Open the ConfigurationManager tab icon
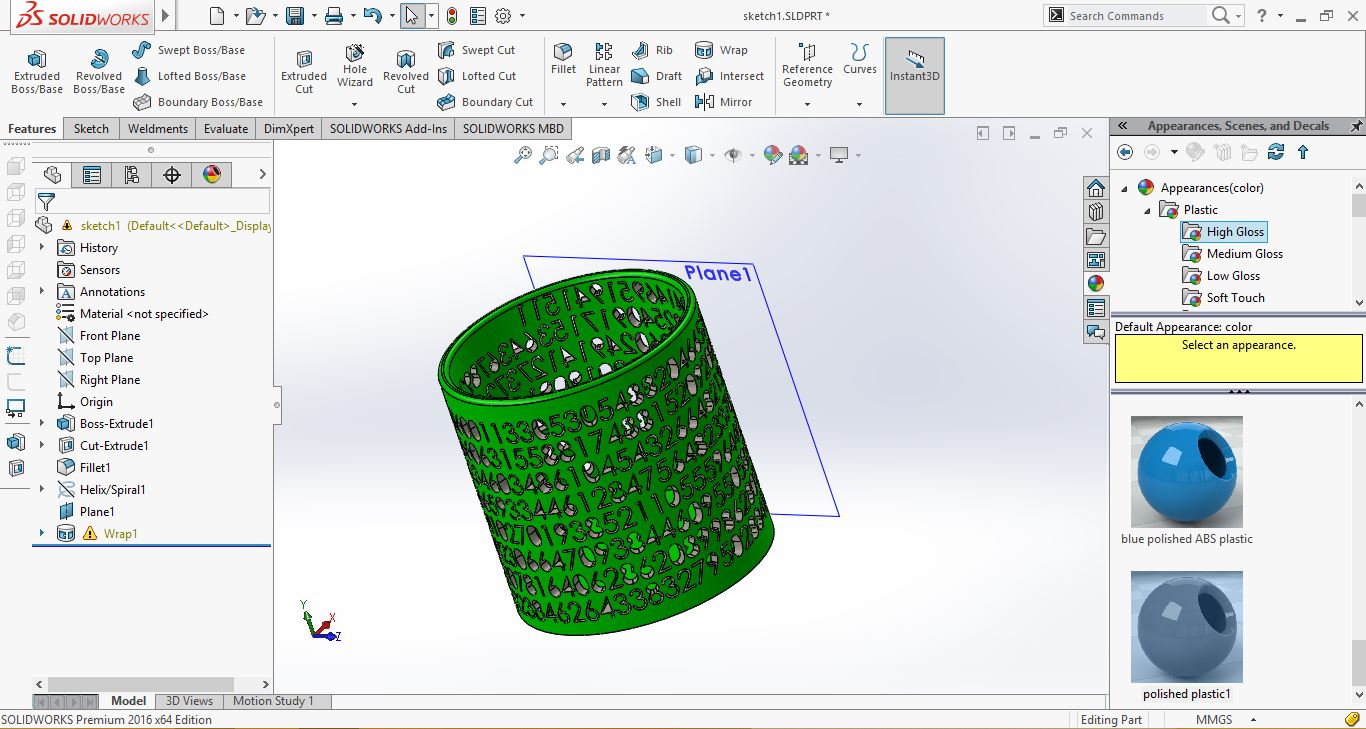Screen dimensions: 1366x729 pyautogui.click(x=131, y=175)
